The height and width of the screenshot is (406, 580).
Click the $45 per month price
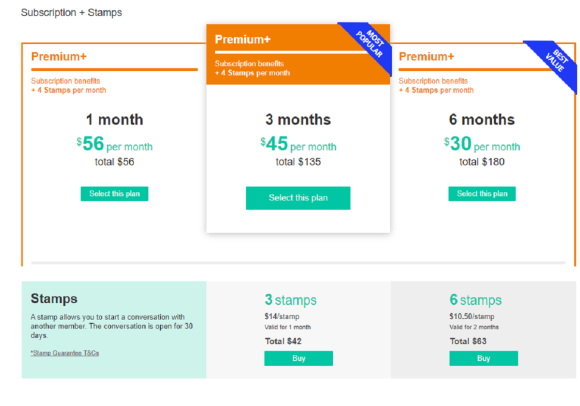[x=298, y=144]
